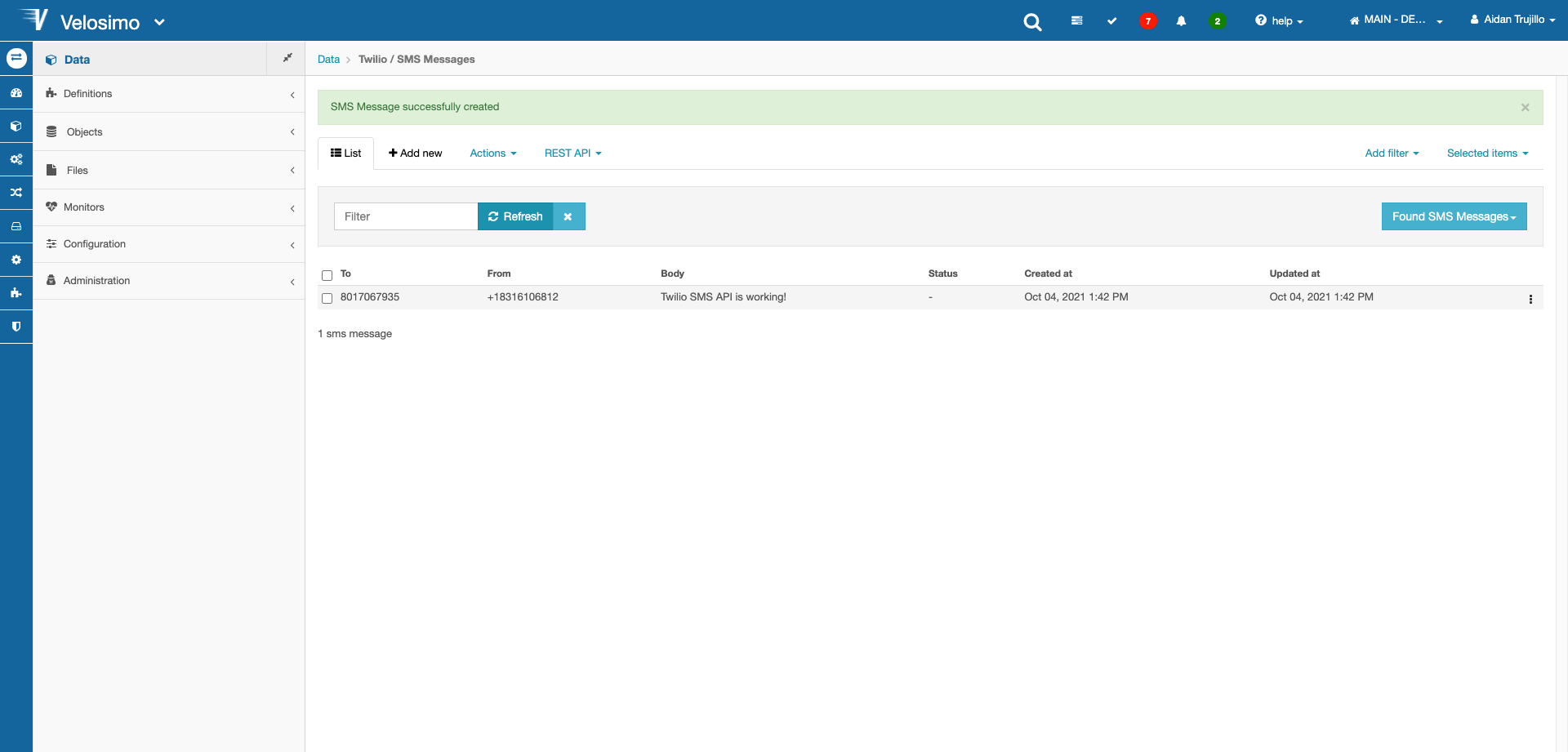
Task: Click the puzzle piece sidebar icon
Action: click(x=16, y=292)
